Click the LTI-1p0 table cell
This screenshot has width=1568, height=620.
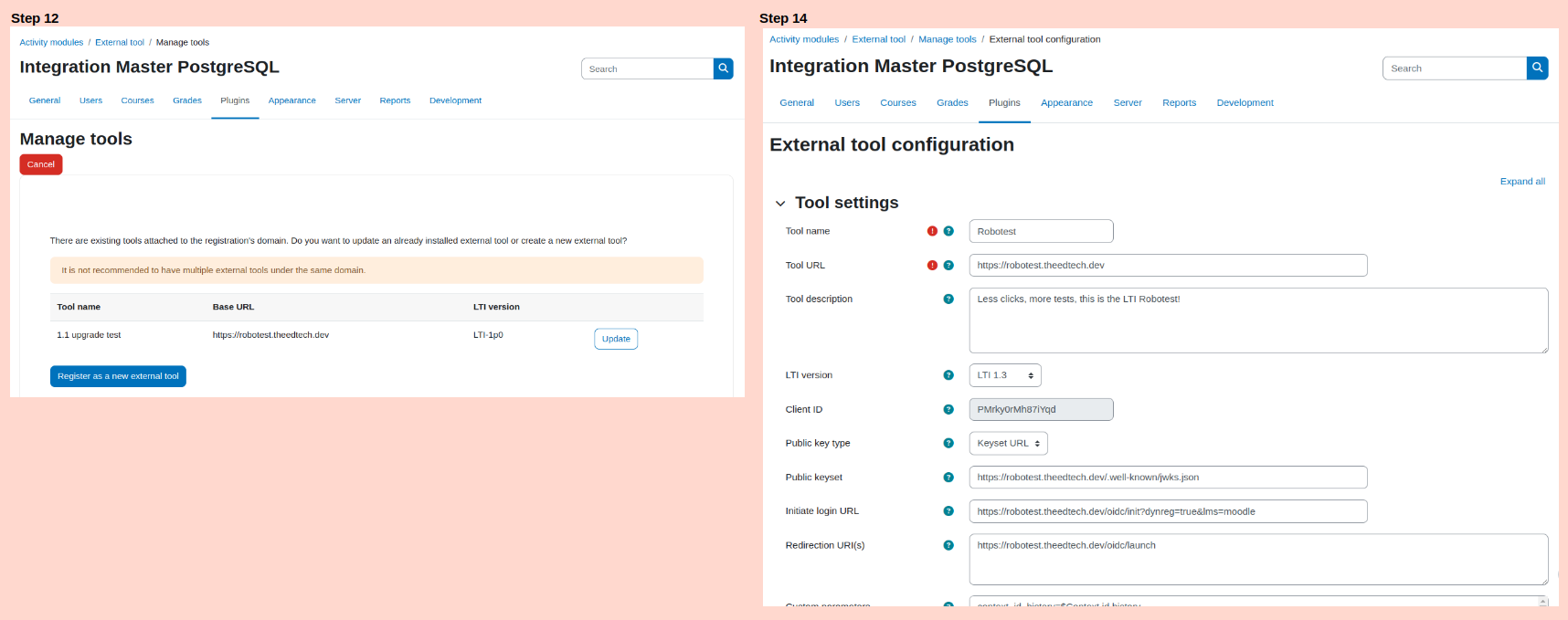(488, 335)
